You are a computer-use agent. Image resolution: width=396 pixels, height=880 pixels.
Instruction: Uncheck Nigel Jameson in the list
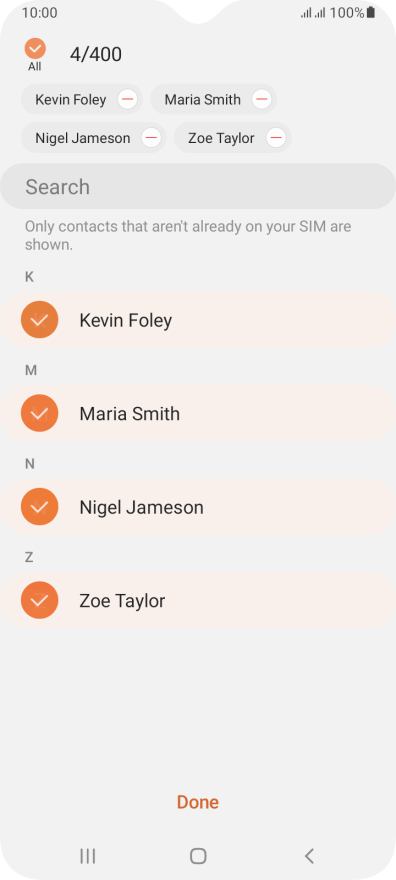[39, 507]
